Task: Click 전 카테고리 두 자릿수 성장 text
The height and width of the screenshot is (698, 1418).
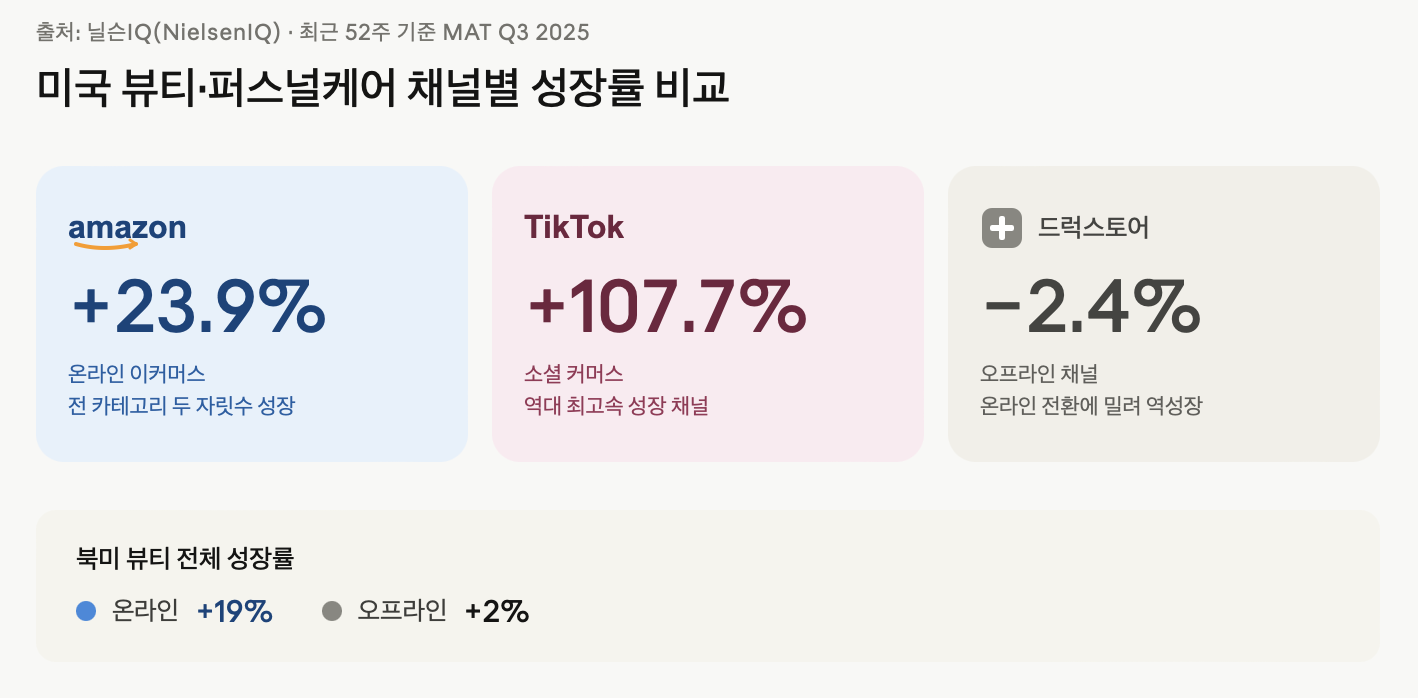Action: coord(182,407)
